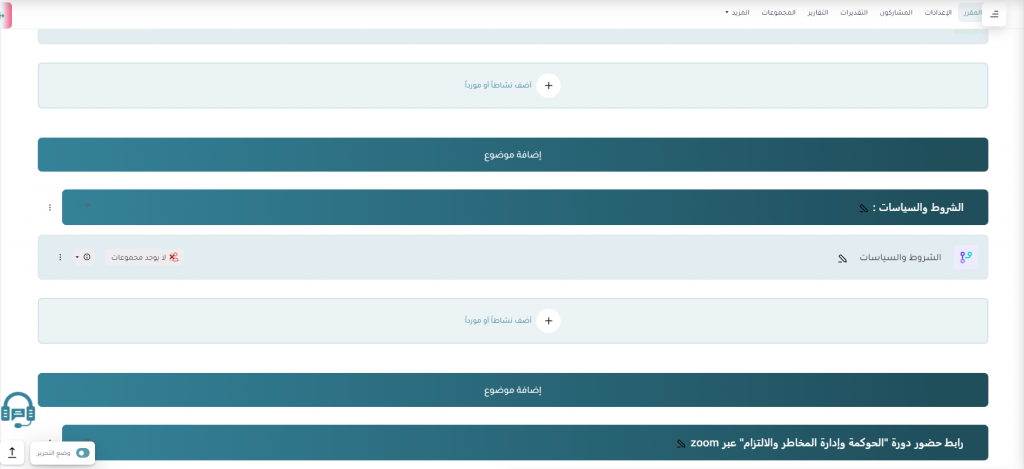Open three-dot menu for الشروط والسياسات section
Viewport: 1024px width, 469px height.
tap(50, 207)
